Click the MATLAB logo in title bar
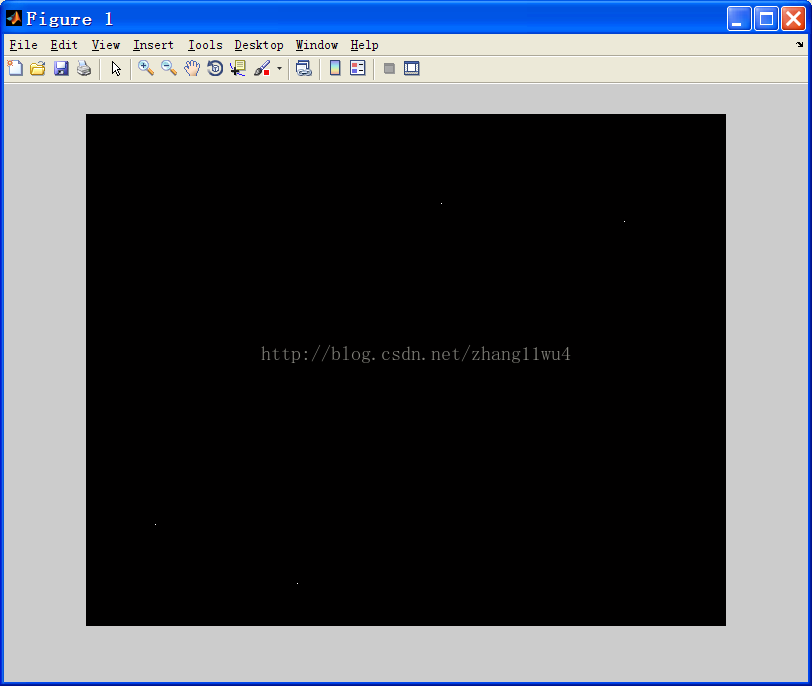 coord(13,18)
